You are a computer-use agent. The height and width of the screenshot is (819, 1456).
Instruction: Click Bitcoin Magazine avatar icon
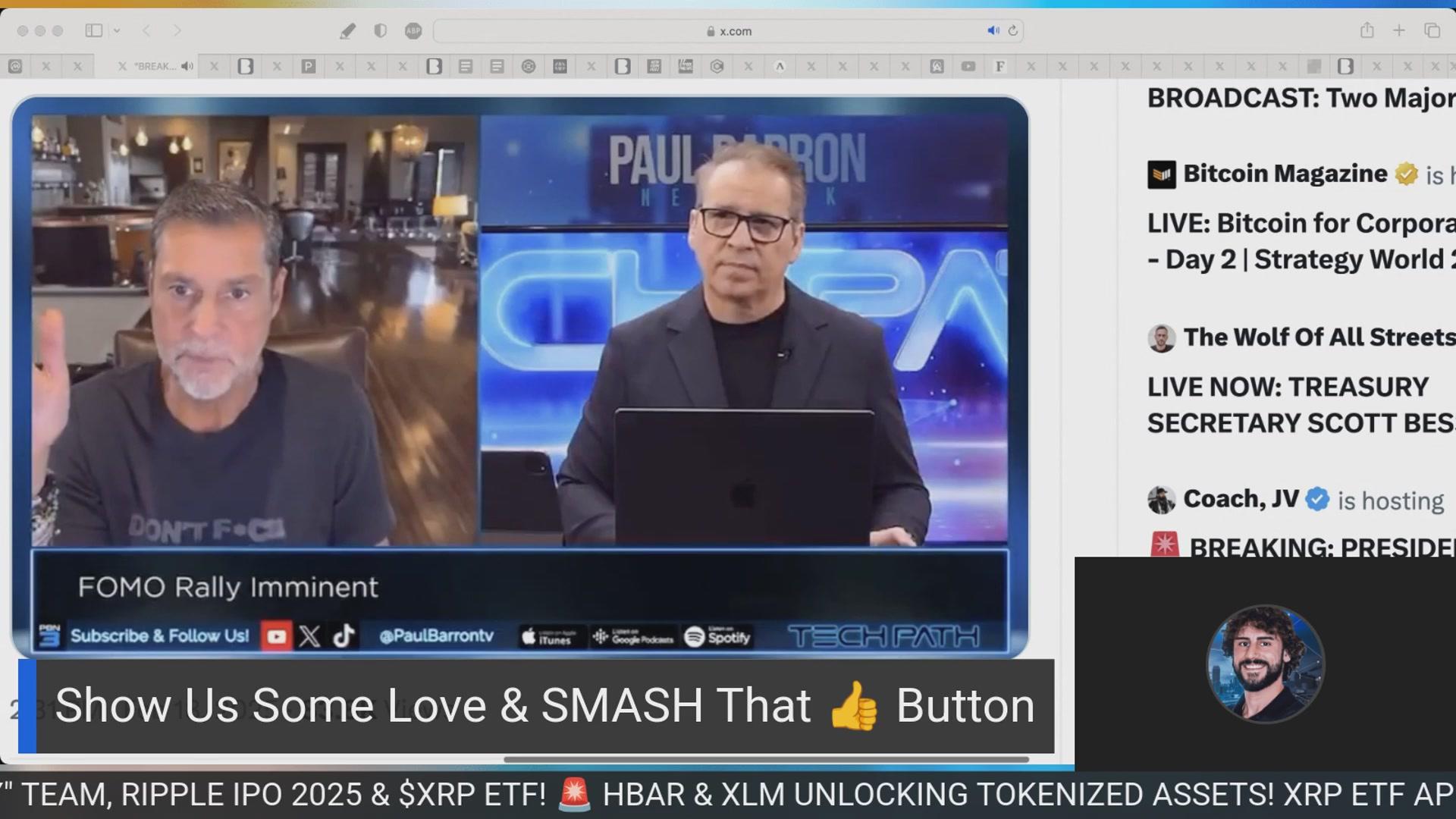[x=1161, y=174]
